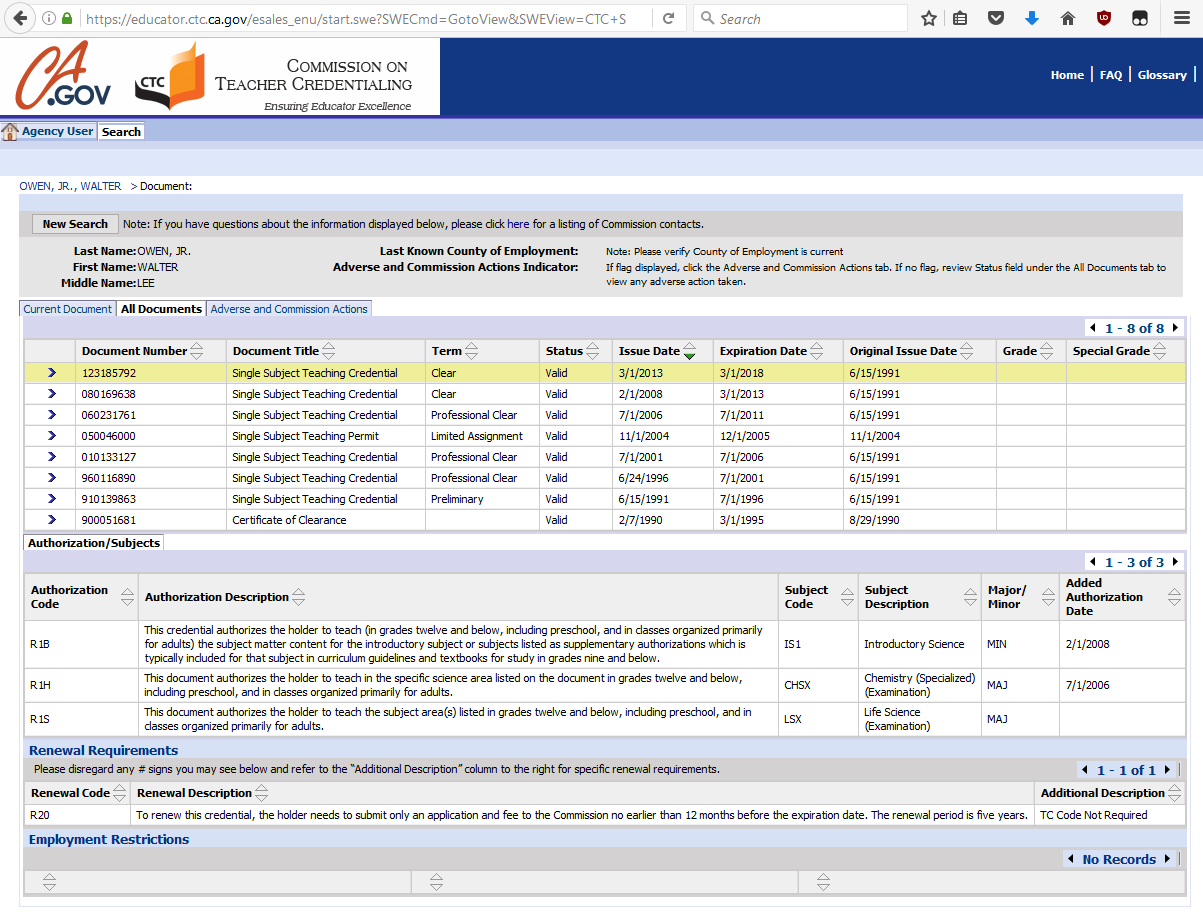
Task: Open the bookmarks list icon
Action: tap(960, 18)
